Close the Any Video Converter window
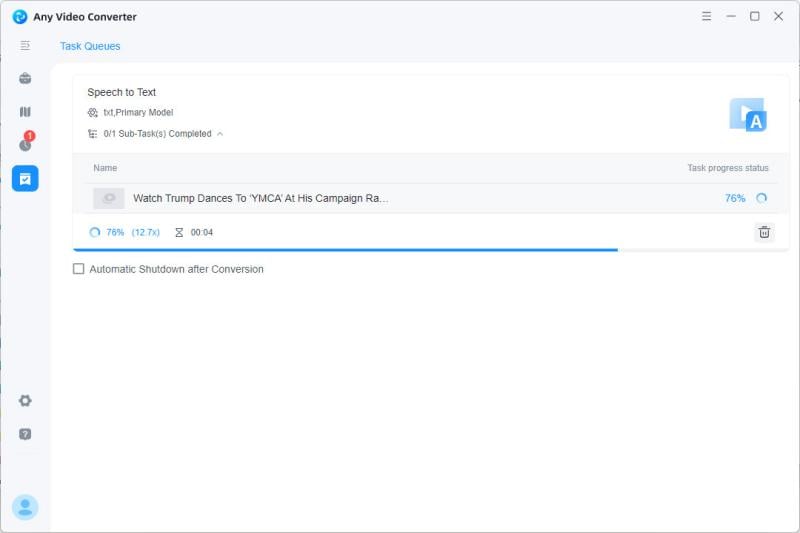The width and height of the screenshot is (800, 533). [x=779, y=16]
